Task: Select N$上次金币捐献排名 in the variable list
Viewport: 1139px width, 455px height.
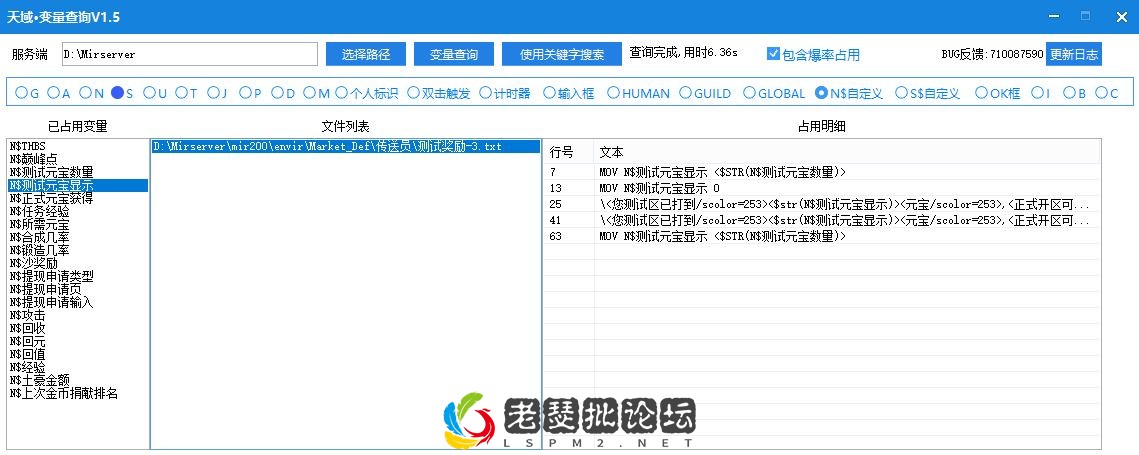Action: [77, 393]
